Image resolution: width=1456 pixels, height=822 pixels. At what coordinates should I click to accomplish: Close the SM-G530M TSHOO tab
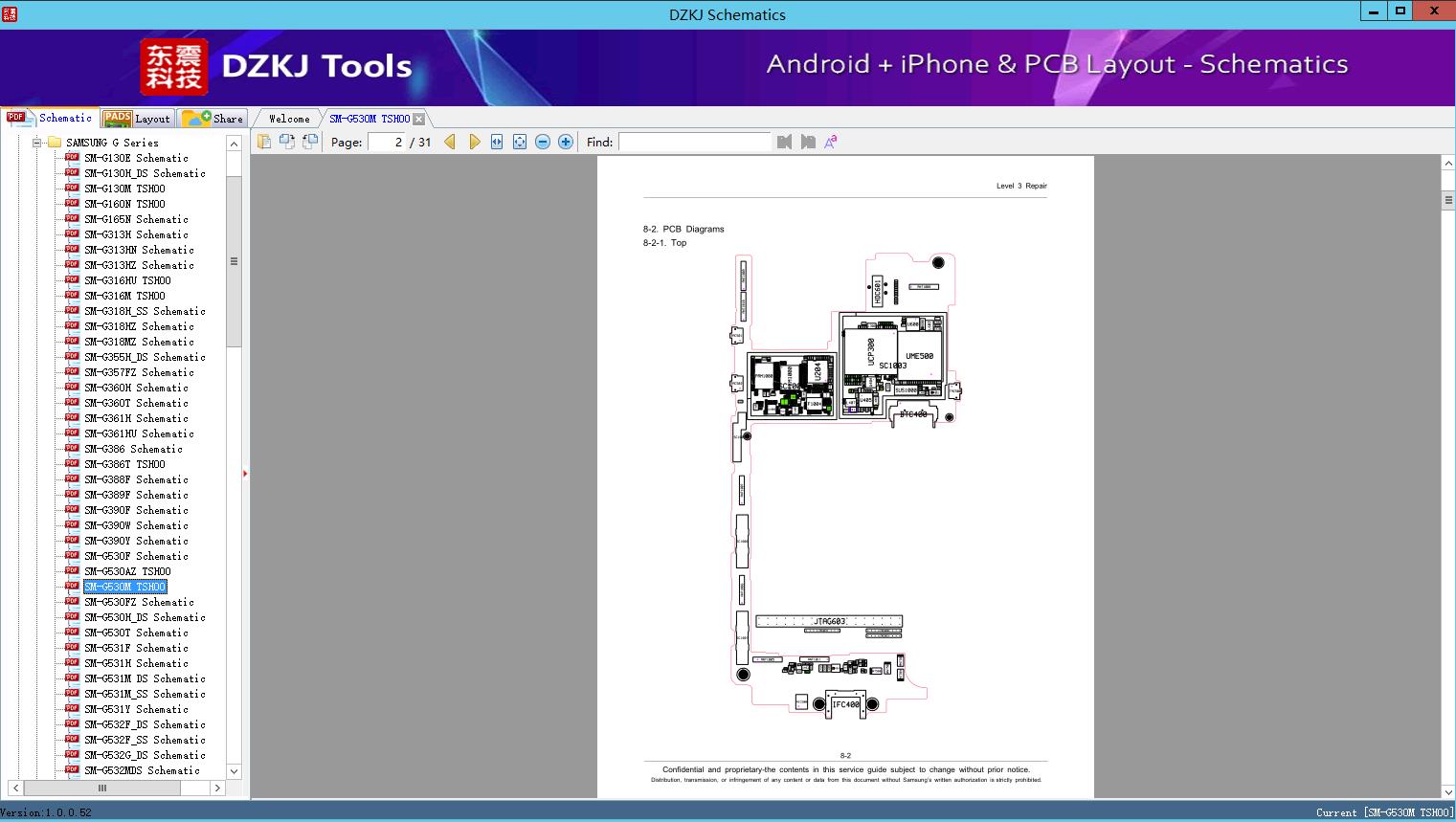point(419,120)
